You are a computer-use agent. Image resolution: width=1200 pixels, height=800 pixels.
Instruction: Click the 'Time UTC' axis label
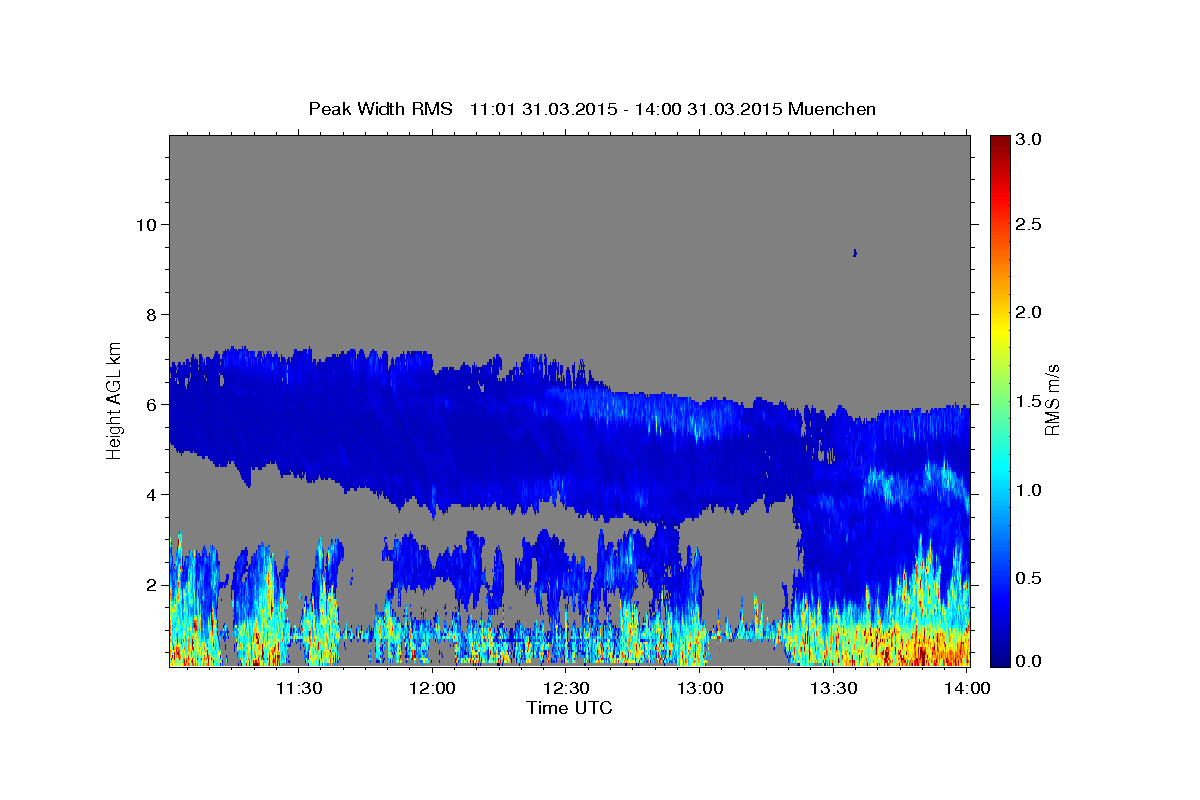tap(569, 708)
